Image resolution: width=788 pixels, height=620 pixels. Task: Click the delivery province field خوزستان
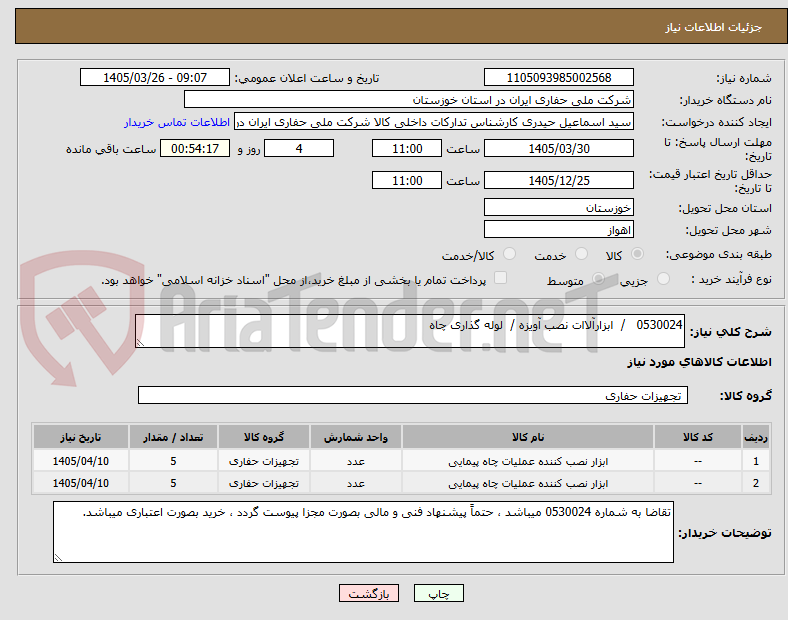(558, 208)
